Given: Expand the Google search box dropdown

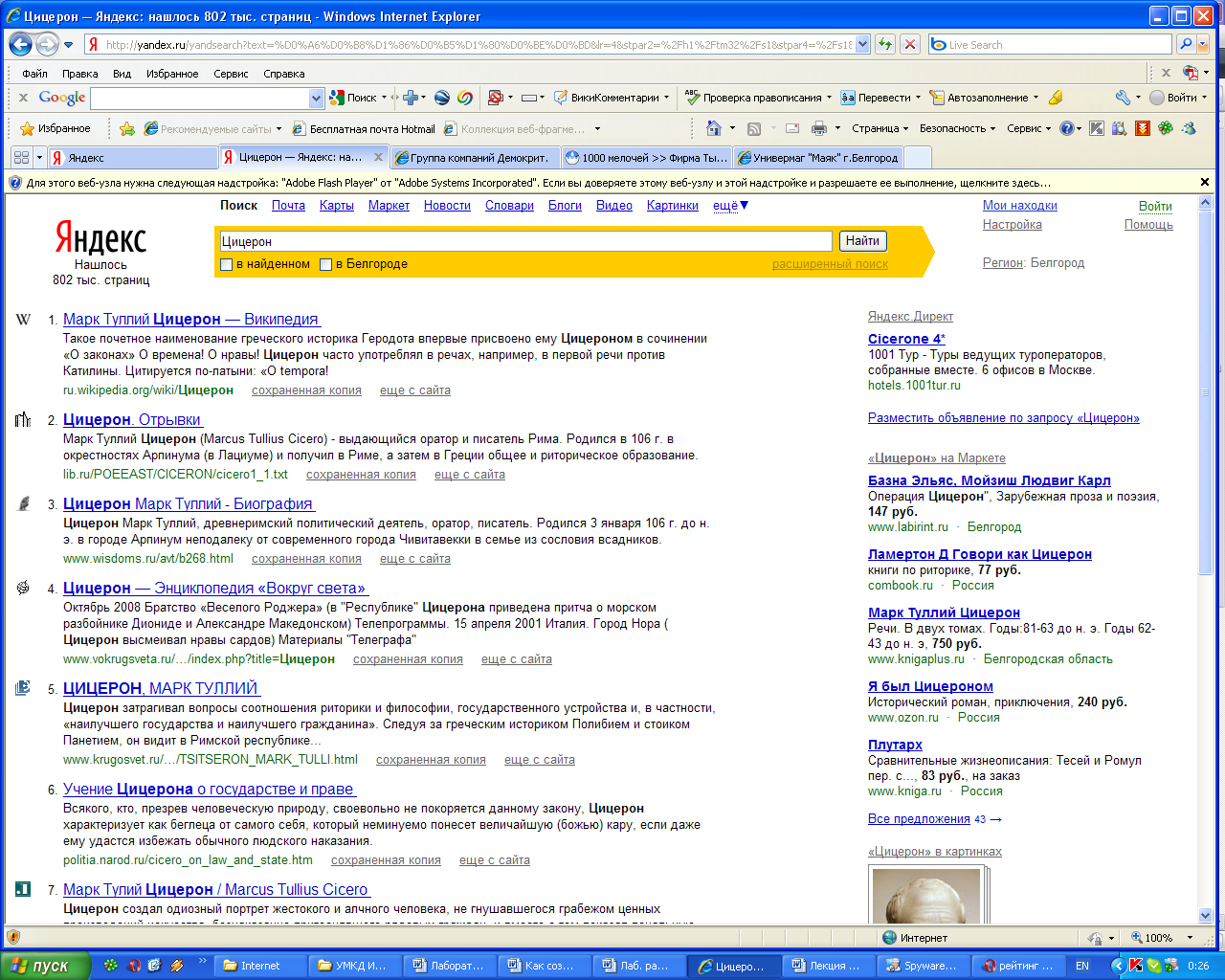Looking at the screenshot, I should coord(317,98).
